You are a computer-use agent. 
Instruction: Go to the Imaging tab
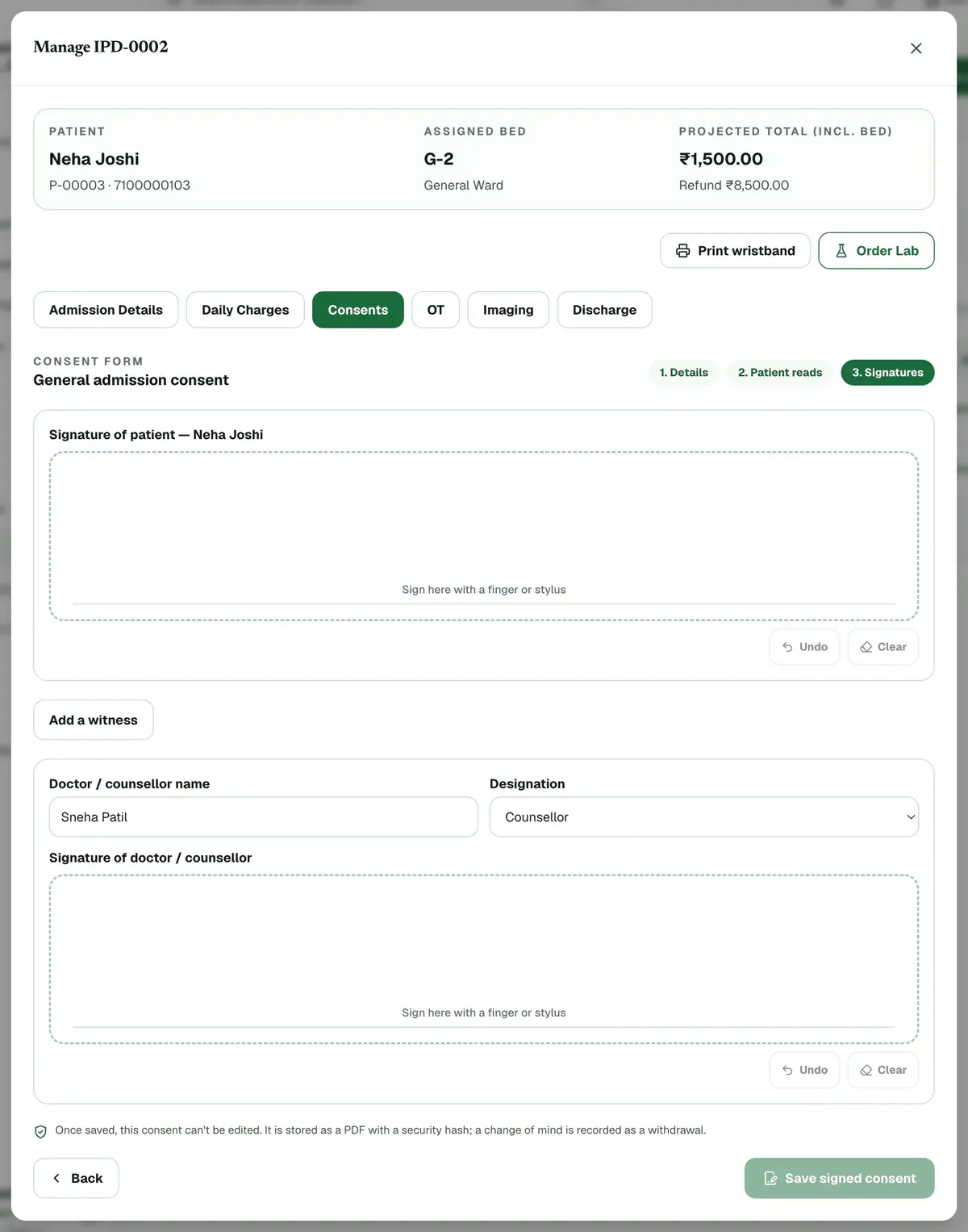pos(508,310)
